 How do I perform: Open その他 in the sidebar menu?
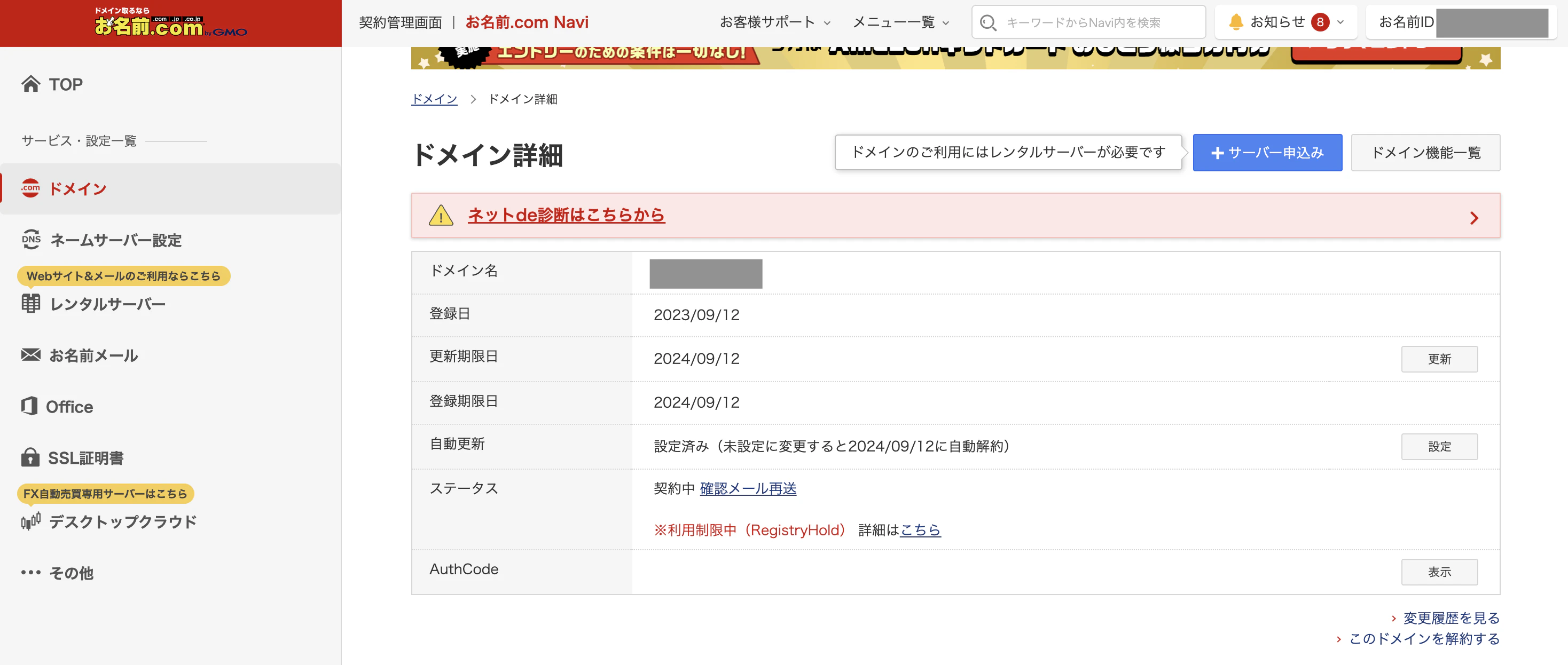71,573
